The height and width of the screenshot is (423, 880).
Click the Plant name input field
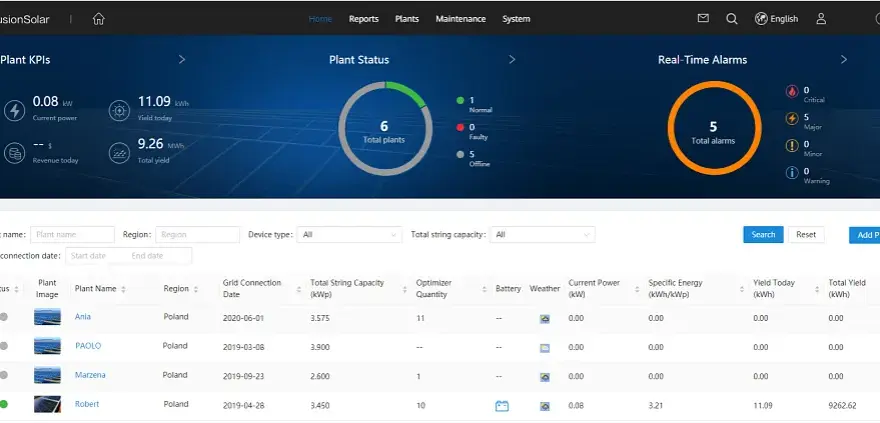click(72, 235)
